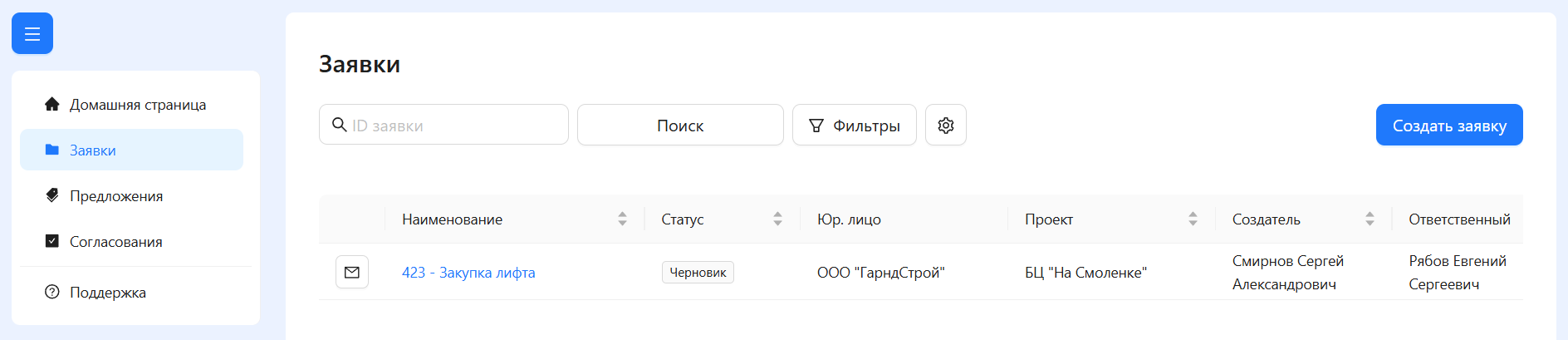The height and width of the screenshot is (340, 1568).
Task: Click the Поиск button
Action: pos(680,125)
